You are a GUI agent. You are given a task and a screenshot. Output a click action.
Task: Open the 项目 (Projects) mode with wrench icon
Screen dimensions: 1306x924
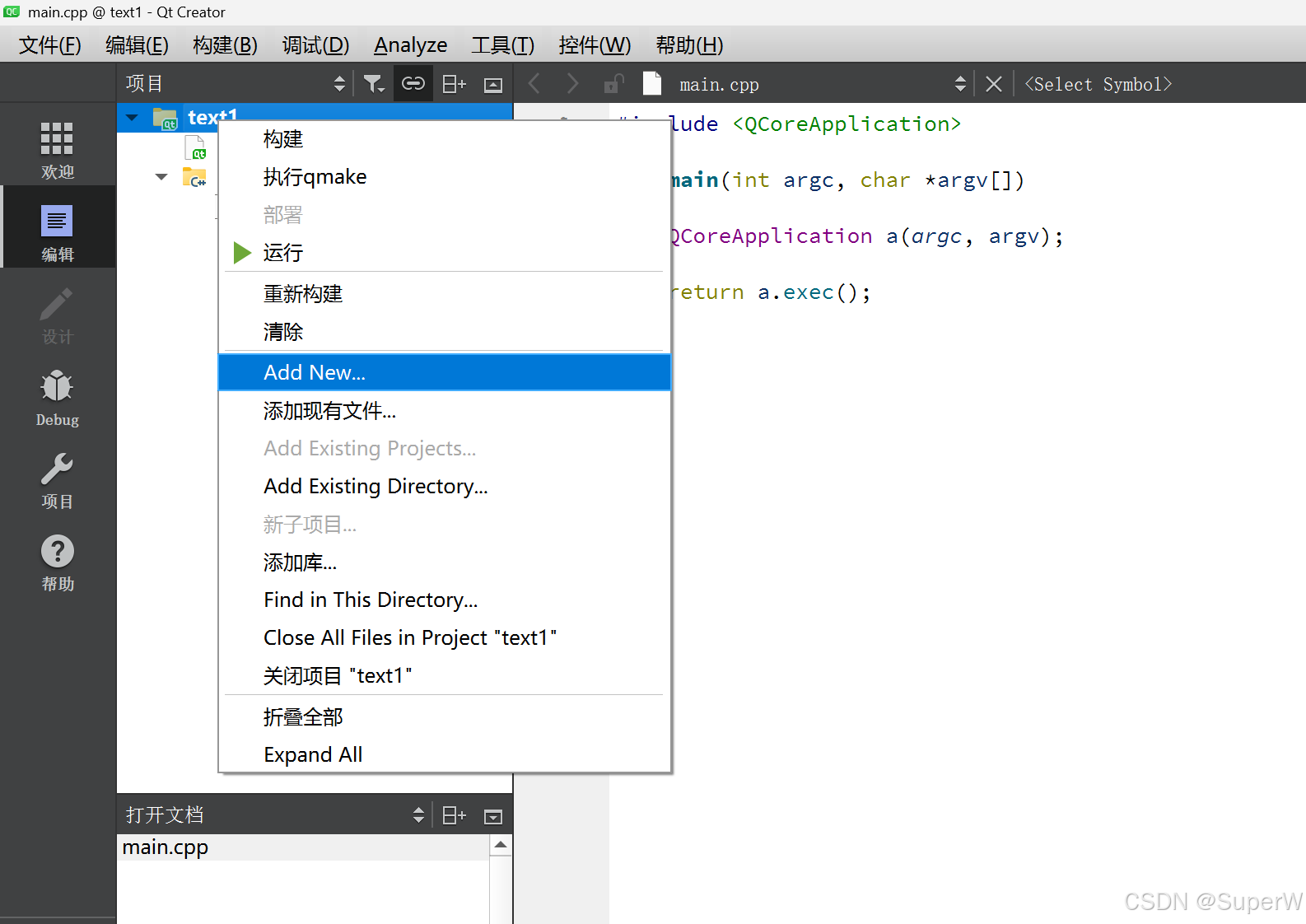click(58, 480)
